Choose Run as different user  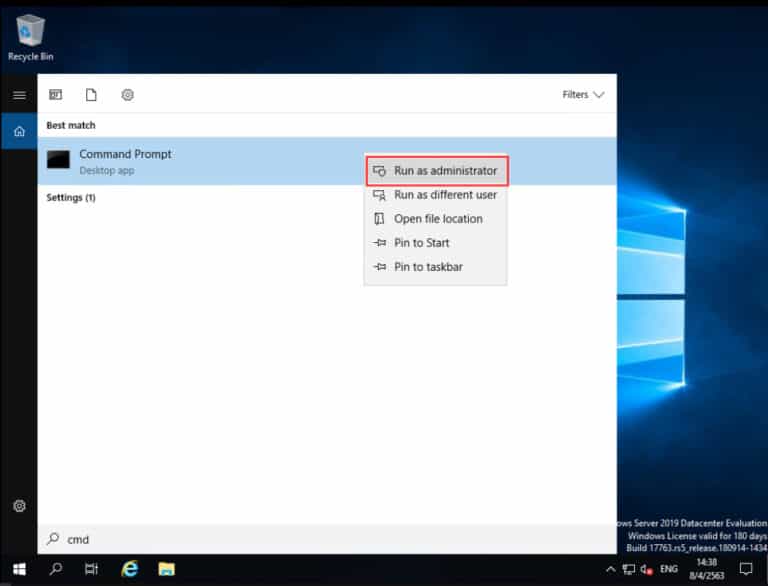[x=435, y=195]
